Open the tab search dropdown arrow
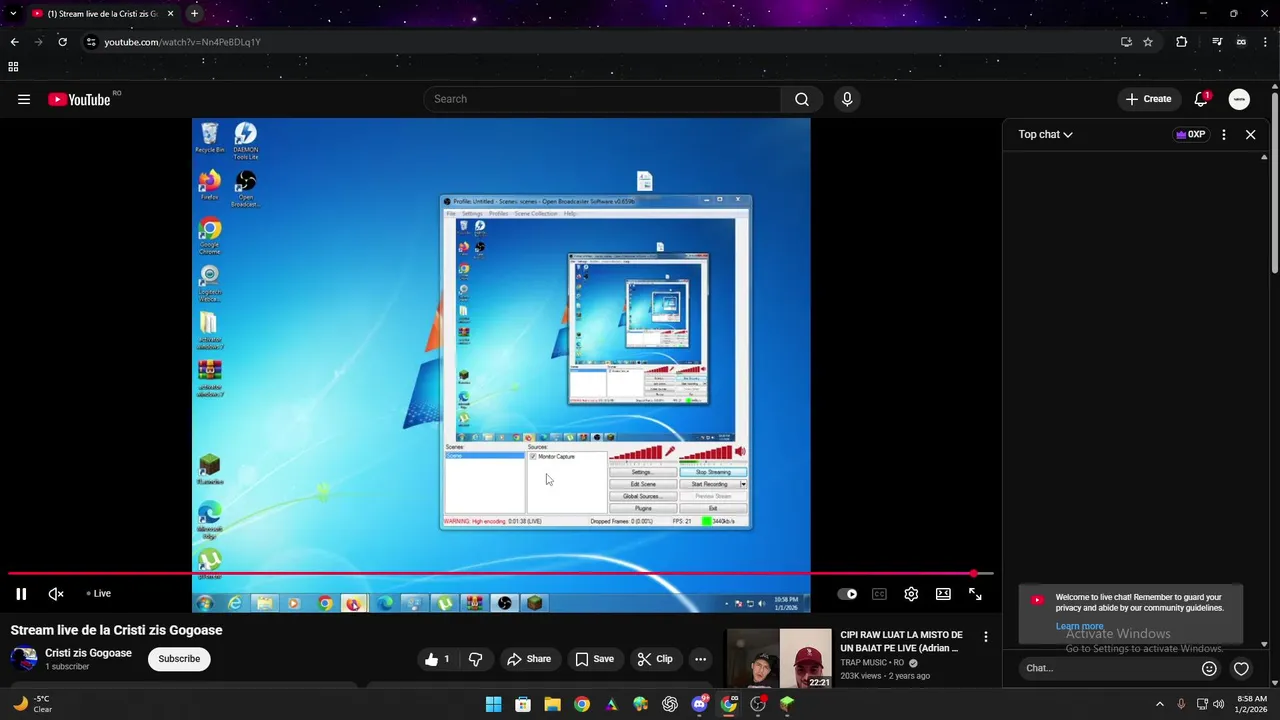Screen dimensions: 1280x720 [x=13, y=14]
